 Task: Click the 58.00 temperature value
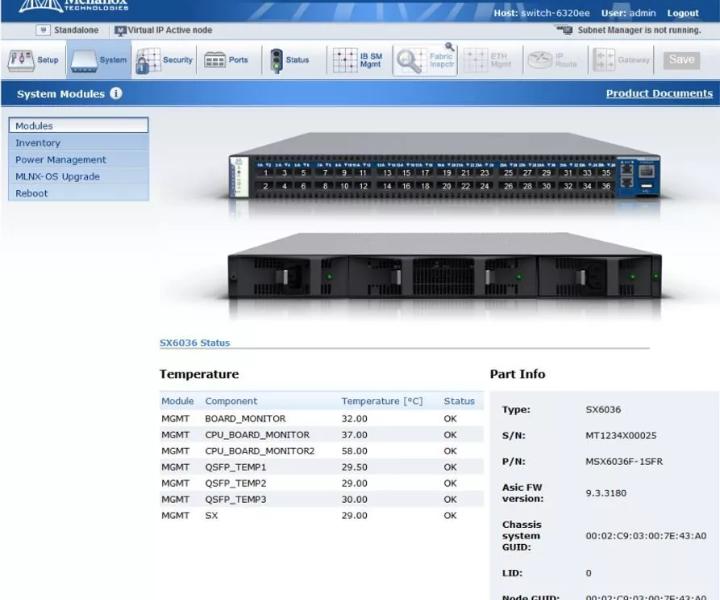tap(354, 451)
